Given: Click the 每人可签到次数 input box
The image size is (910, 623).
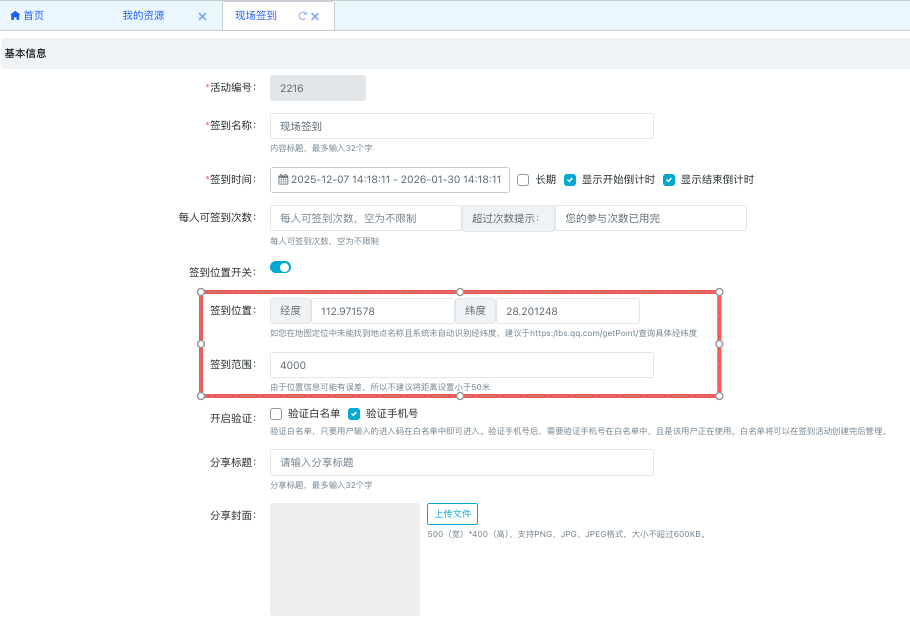Looking at the screenshot, I should 365,218.
